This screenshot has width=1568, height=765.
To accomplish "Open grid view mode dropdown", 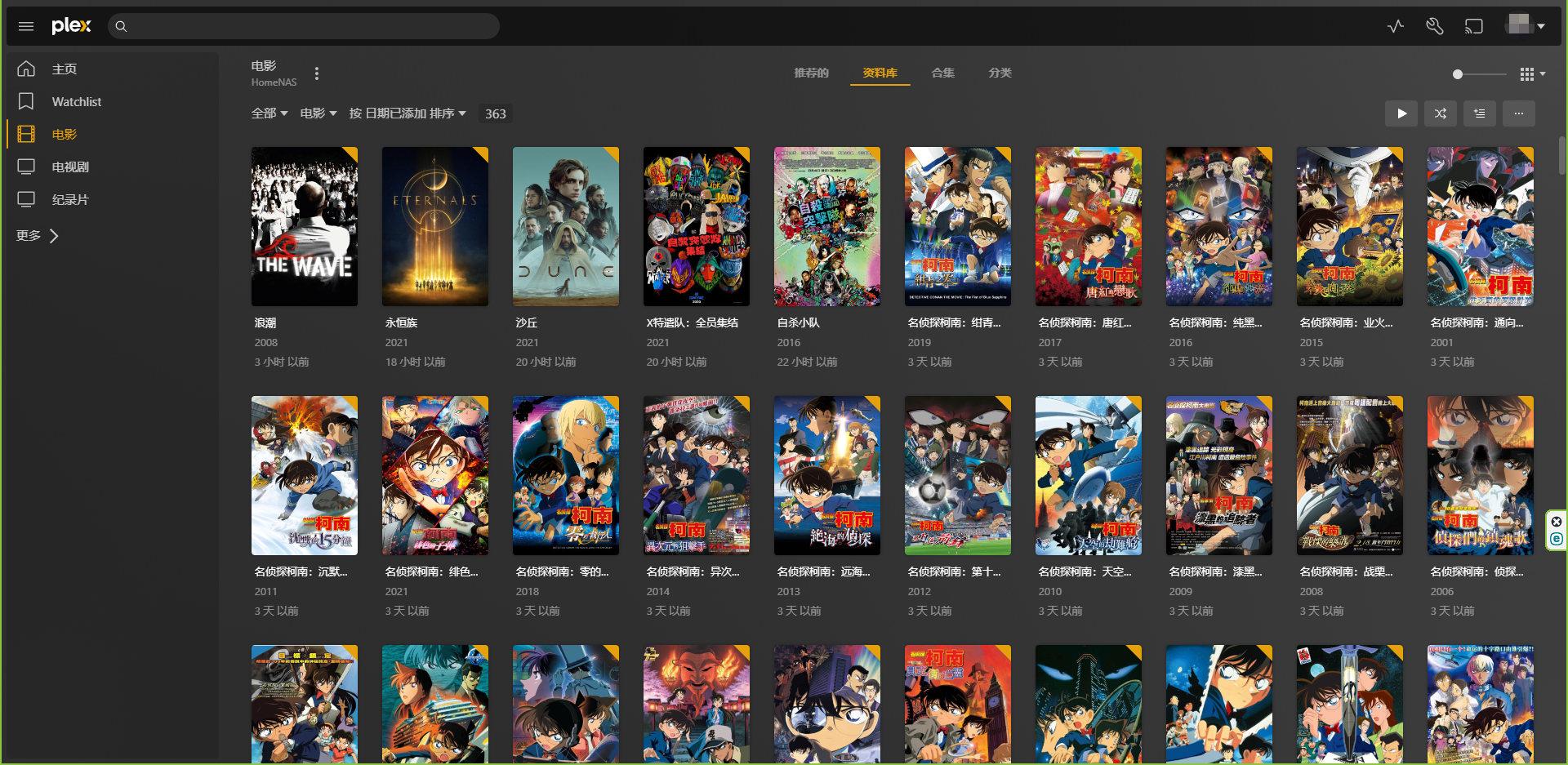I will click(x=1532, y=74).
